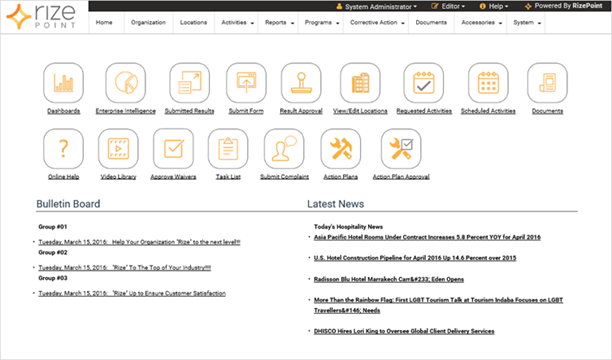
Task: Open the Help dropdown in the top bar
Action: (x=494, y=6)
